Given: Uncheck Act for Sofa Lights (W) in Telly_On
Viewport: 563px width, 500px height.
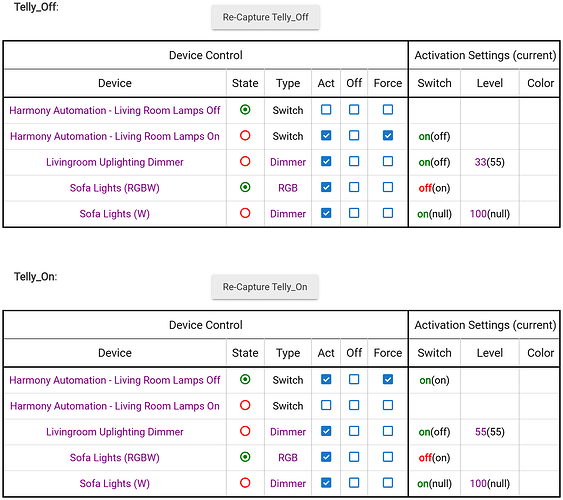Looking at the screenshot, I should pyautogui.click(x=326, y=483).
